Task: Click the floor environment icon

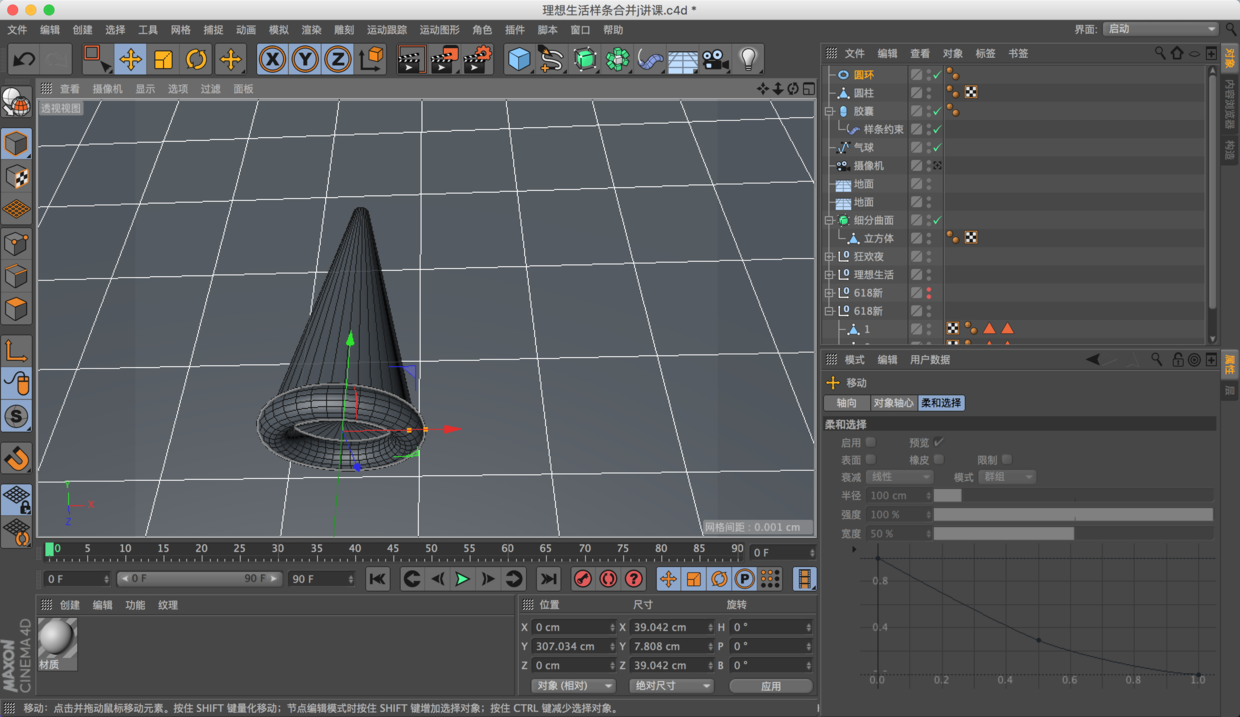Action: (683, 60)
